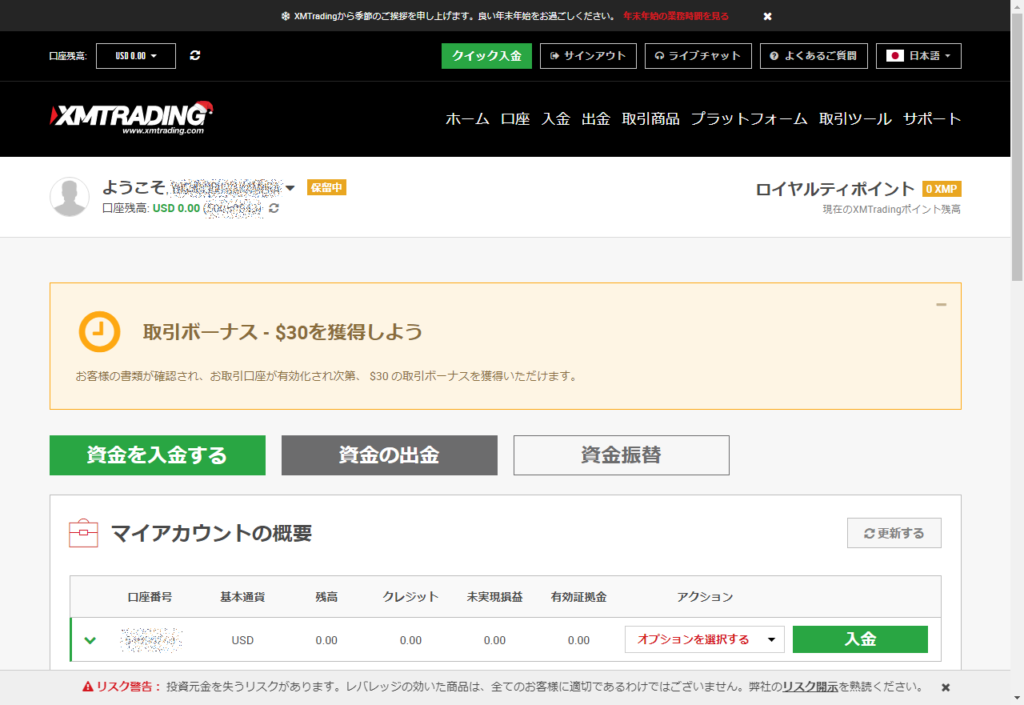Open 口座 menu
The image size is (1024, 705).
point(515,119)
